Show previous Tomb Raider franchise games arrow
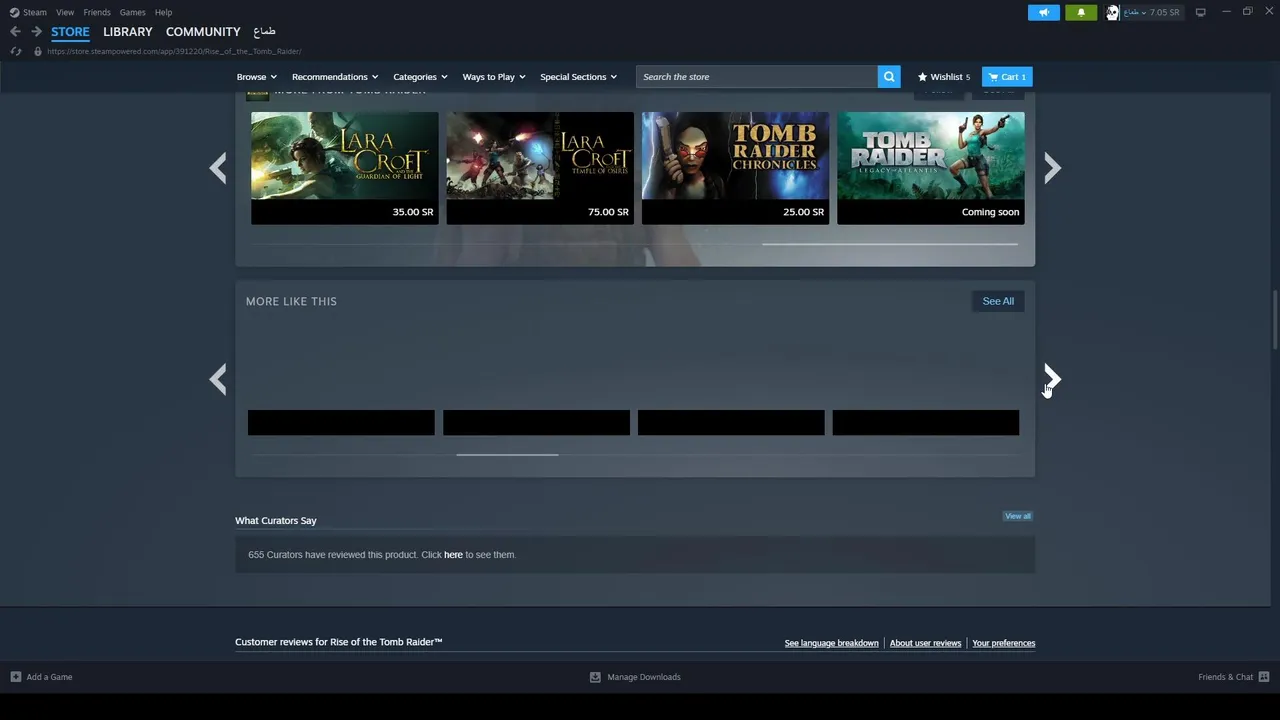 tap(217, 168)
